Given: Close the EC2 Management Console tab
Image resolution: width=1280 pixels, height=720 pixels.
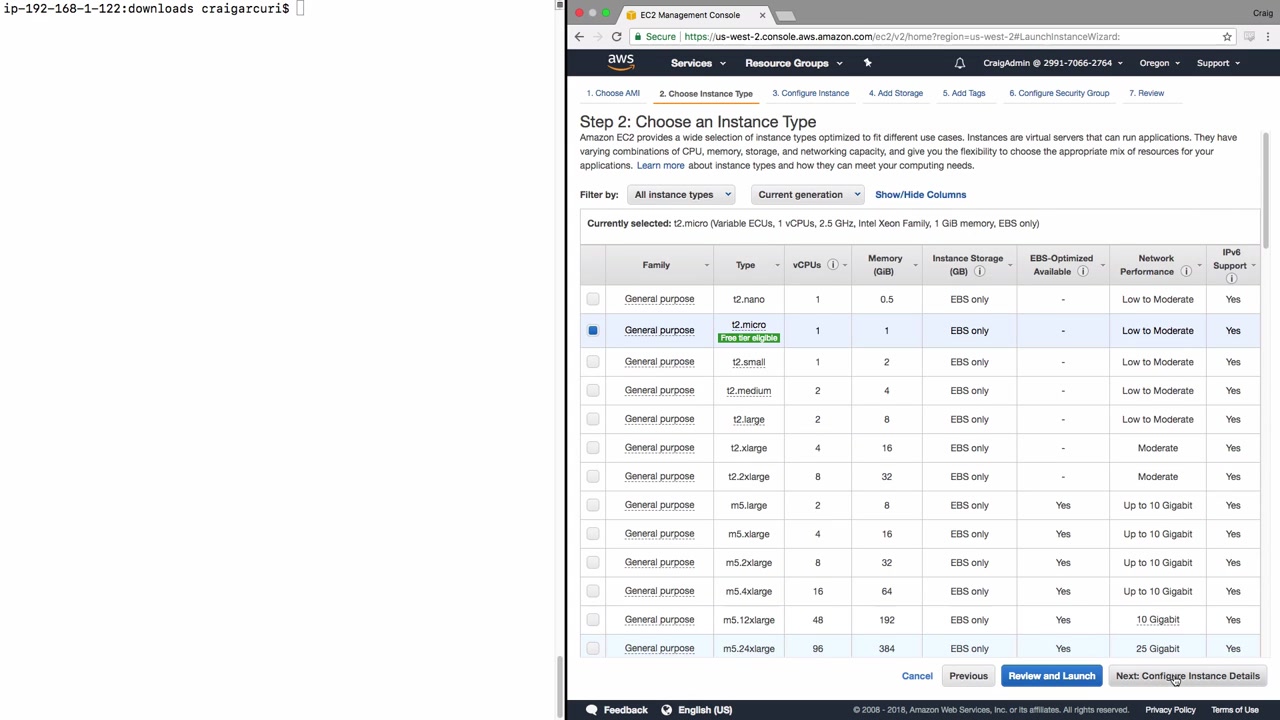Looking at the screenshot, I should [762, 15].
